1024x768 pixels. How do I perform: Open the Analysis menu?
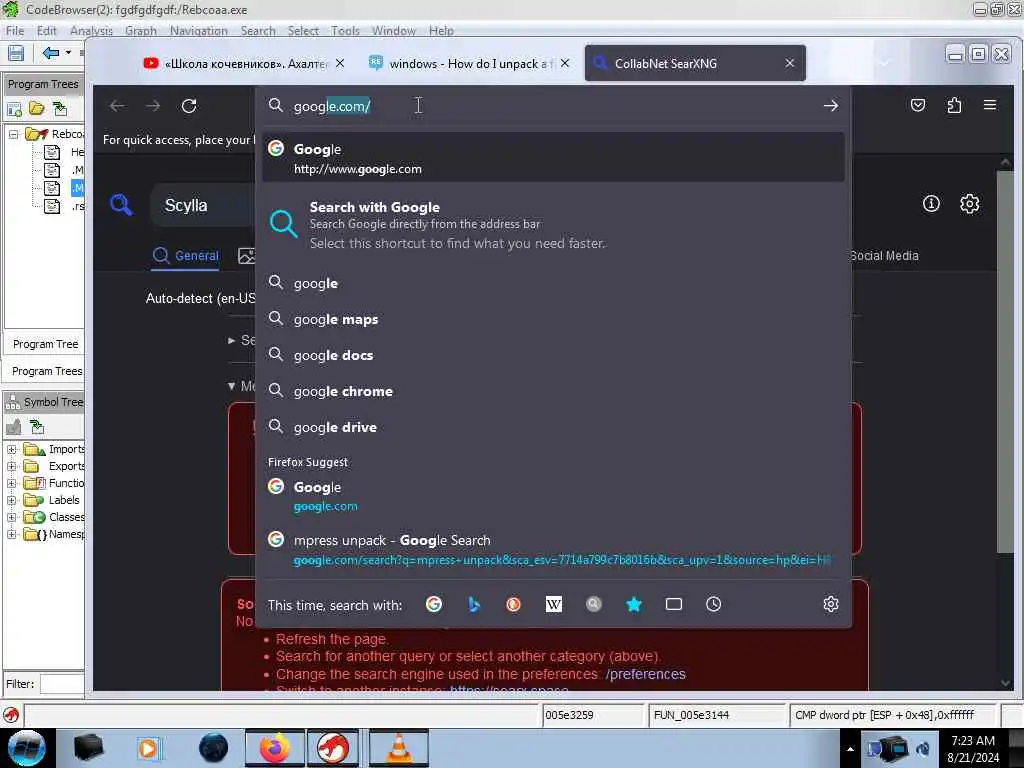pos(91,31)
